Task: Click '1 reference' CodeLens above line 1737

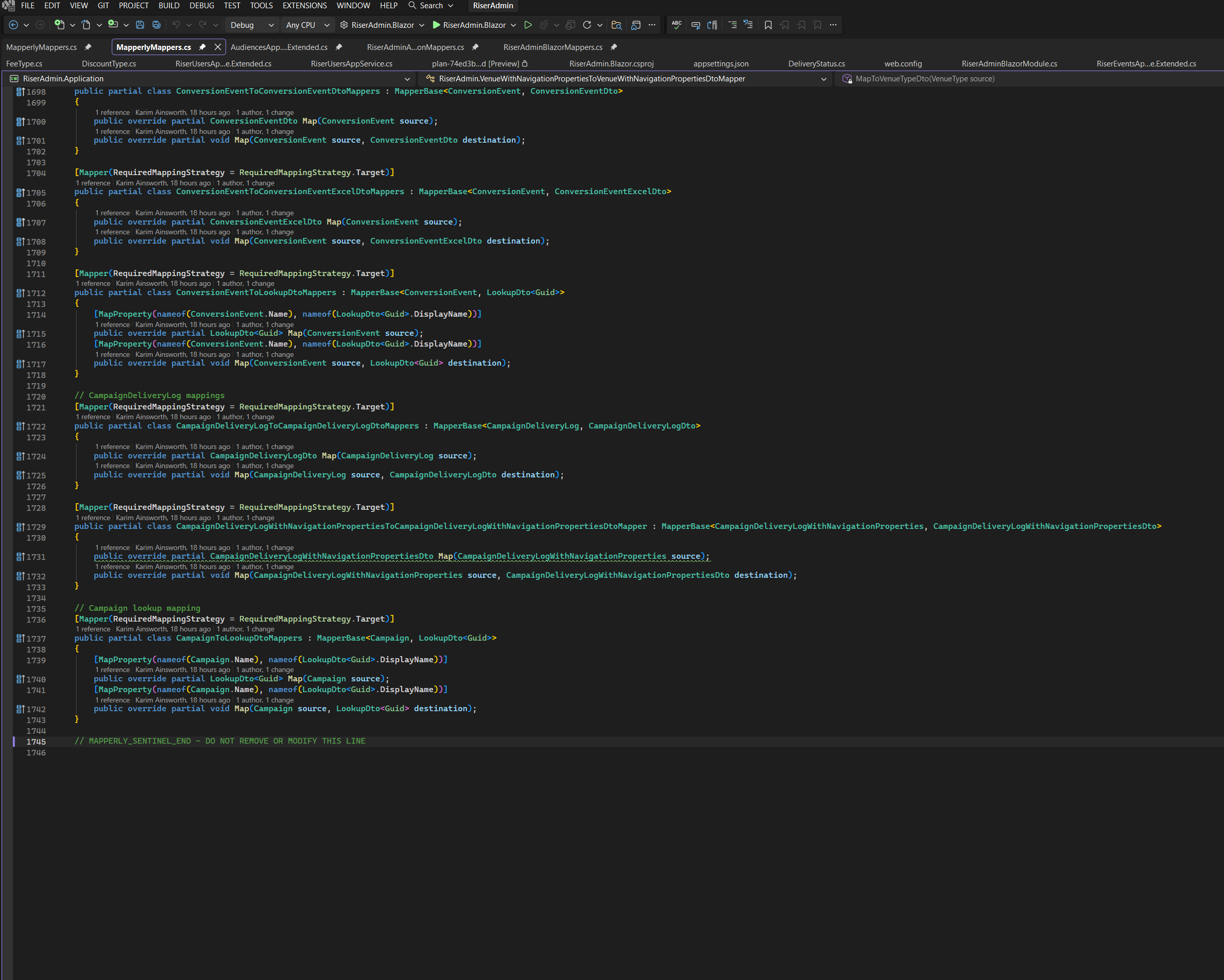Action: [93, 629]
